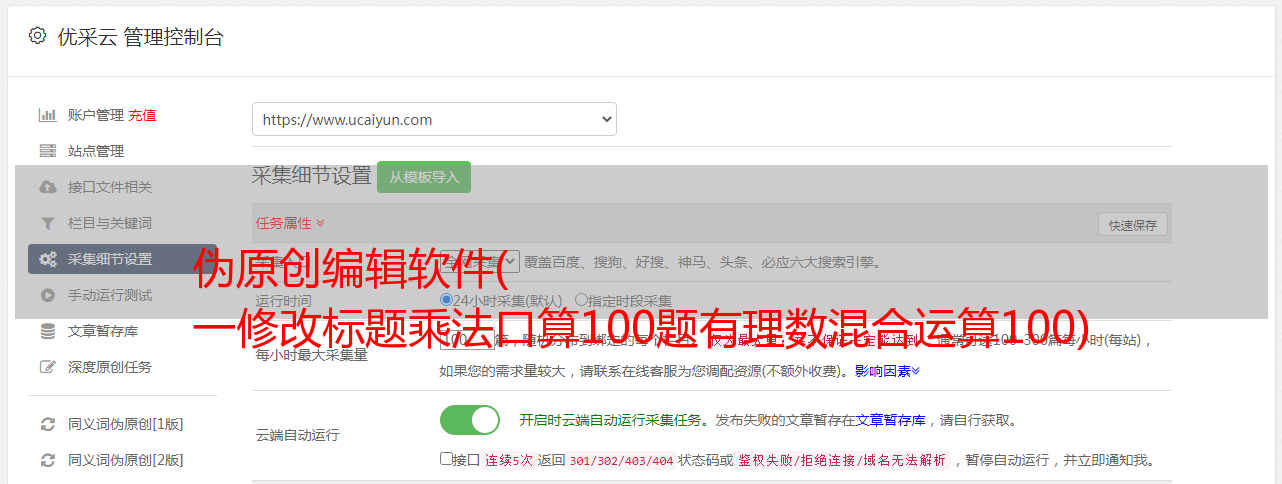Click the 连续5次 red text

click(x=509, y=461)
